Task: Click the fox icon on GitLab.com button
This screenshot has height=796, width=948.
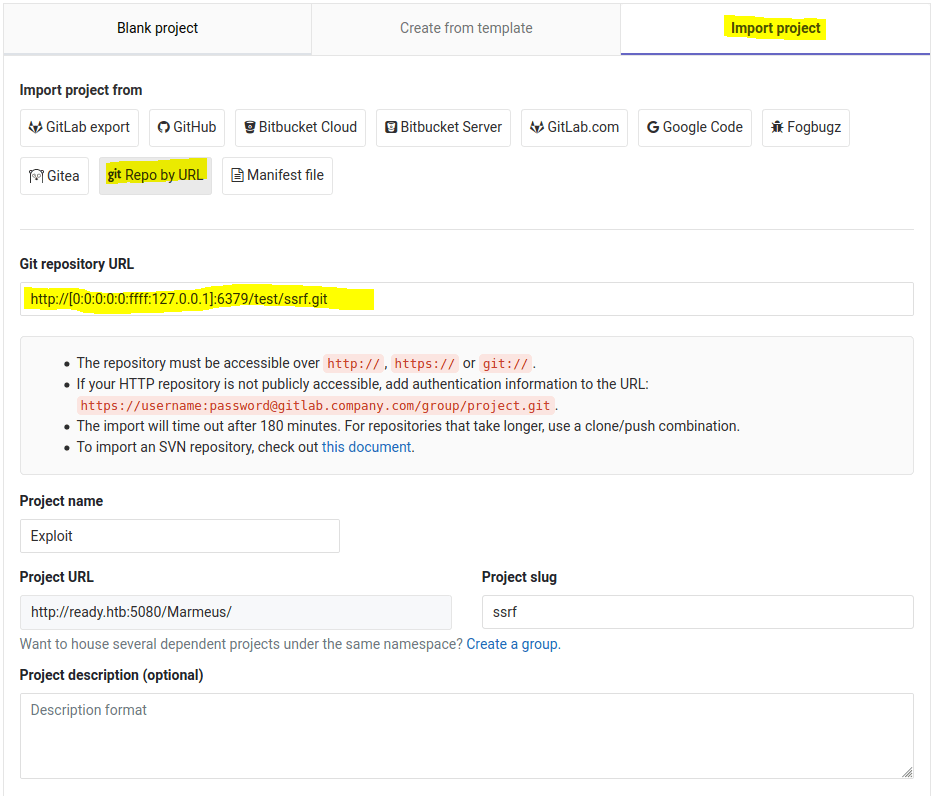Action: point(537,128)
